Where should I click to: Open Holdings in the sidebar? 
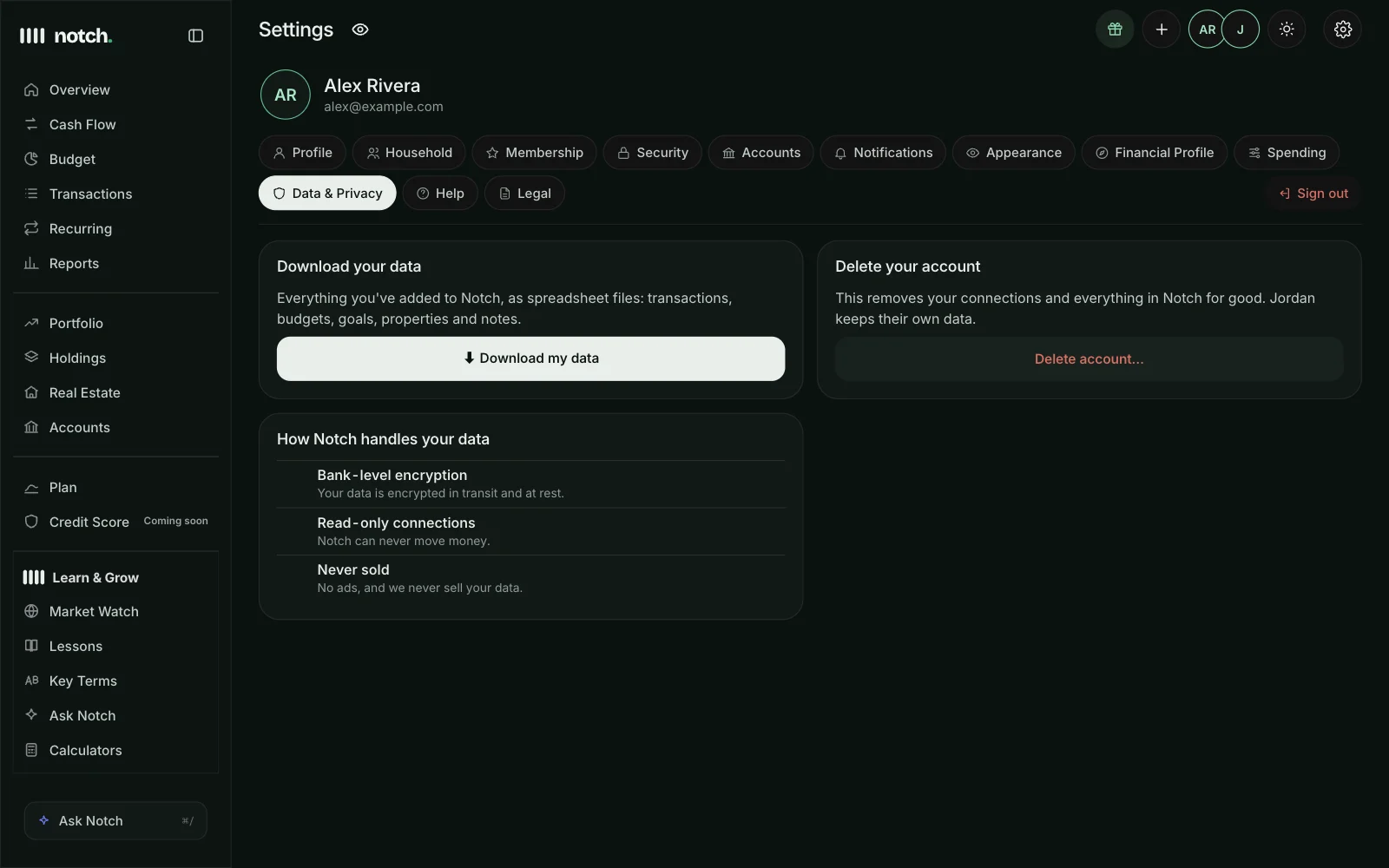click(116, 358)
